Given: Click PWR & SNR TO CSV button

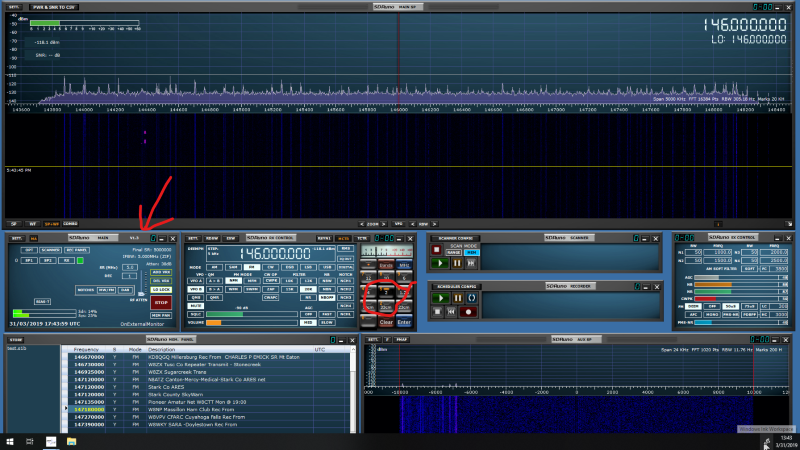Looking at the screenshot, I should click(x=54, y=7).
